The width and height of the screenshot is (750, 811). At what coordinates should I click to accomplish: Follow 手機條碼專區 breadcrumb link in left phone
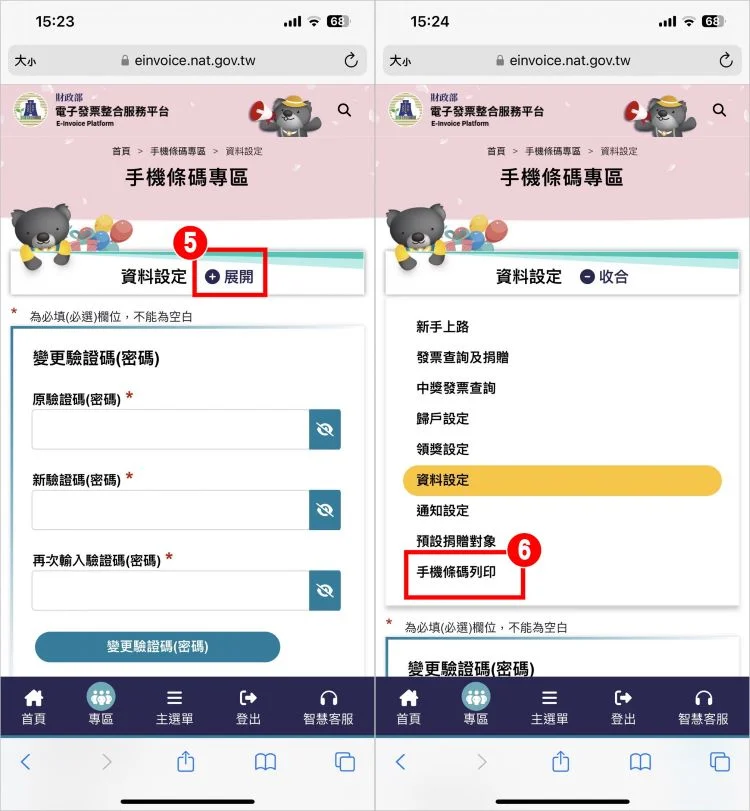click(x=178, y=151)
